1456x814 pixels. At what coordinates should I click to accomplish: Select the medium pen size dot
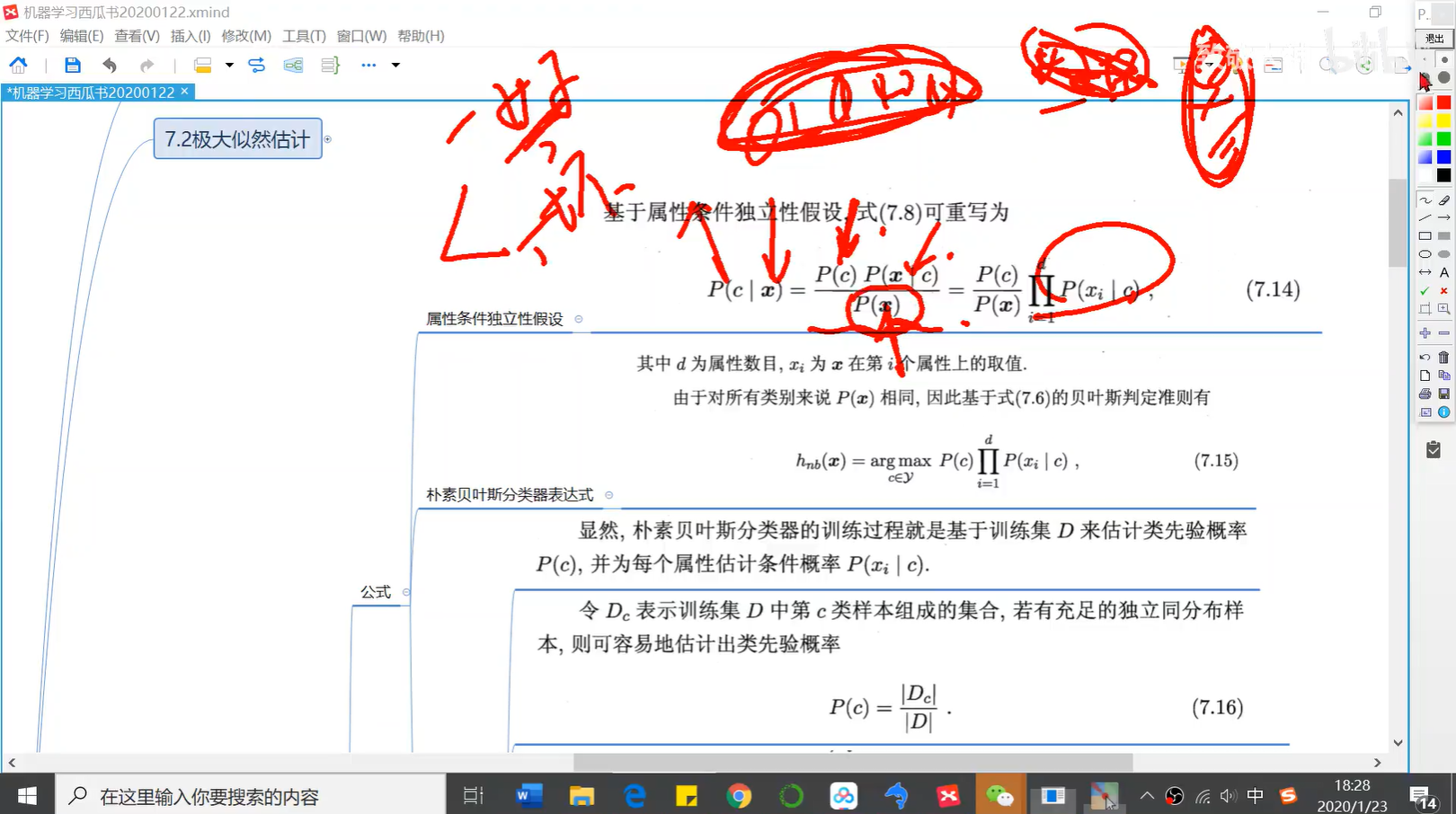[x=1444, y=60]
